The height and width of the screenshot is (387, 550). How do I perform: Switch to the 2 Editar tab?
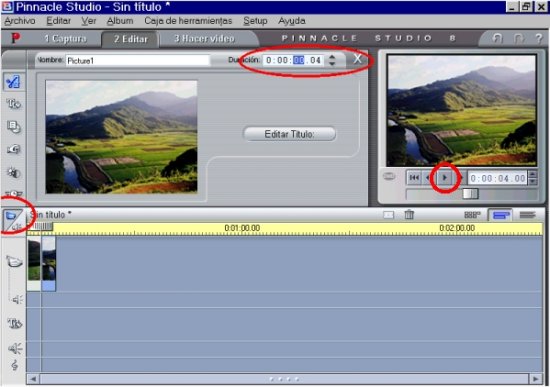coord(130,39)
